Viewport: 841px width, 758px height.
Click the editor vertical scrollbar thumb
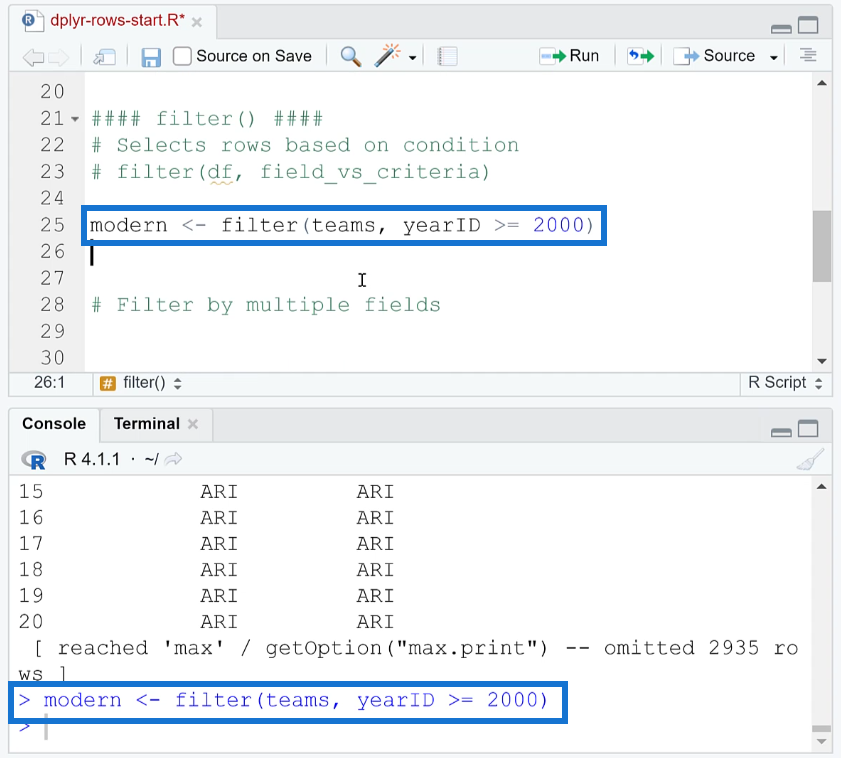(822, 246)
